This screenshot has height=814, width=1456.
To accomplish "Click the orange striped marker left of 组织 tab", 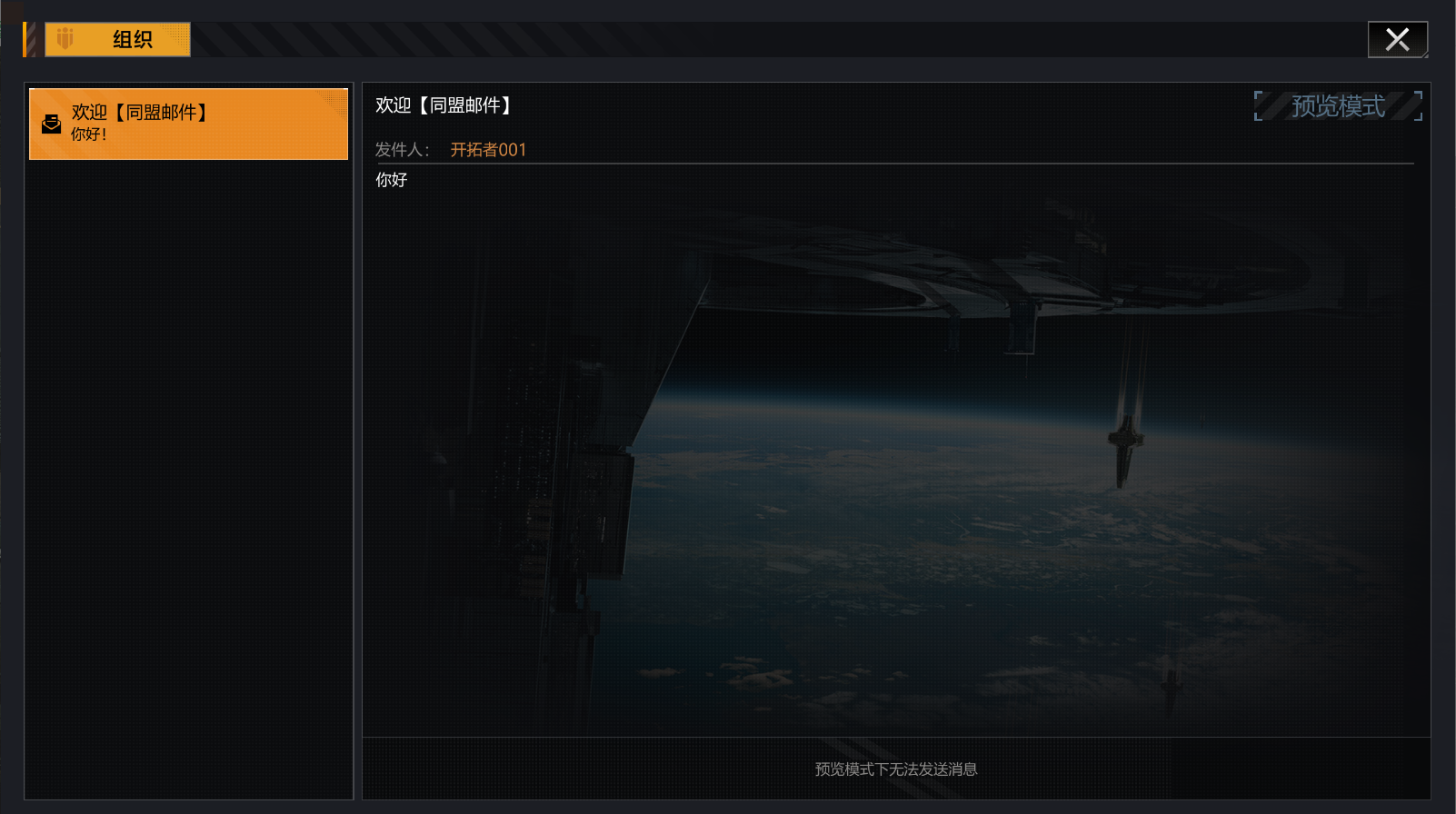I will (x=30, y=39).
